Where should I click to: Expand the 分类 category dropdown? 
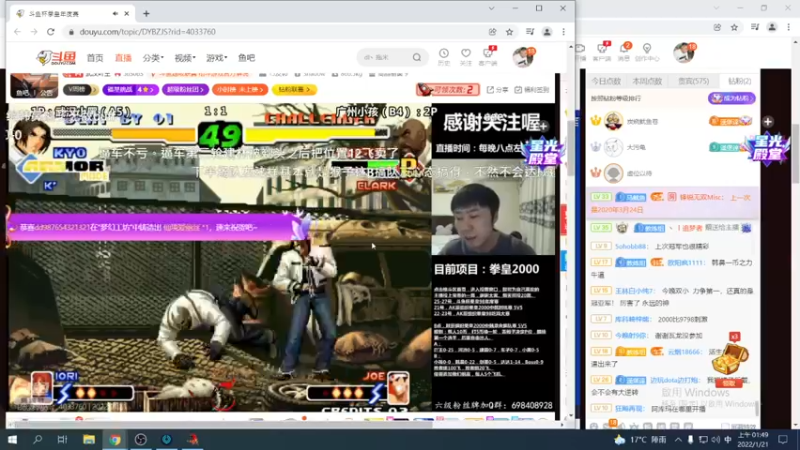[x=153, y=58]
